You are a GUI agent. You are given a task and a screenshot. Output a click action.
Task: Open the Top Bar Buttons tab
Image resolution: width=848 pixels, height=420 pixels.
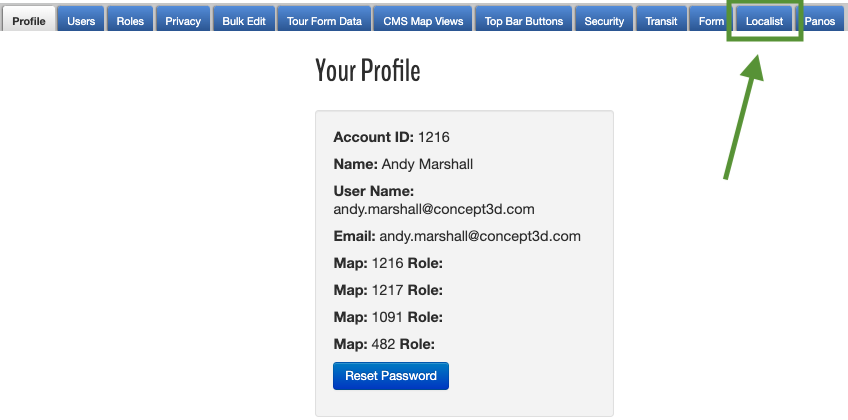[524, 19]
